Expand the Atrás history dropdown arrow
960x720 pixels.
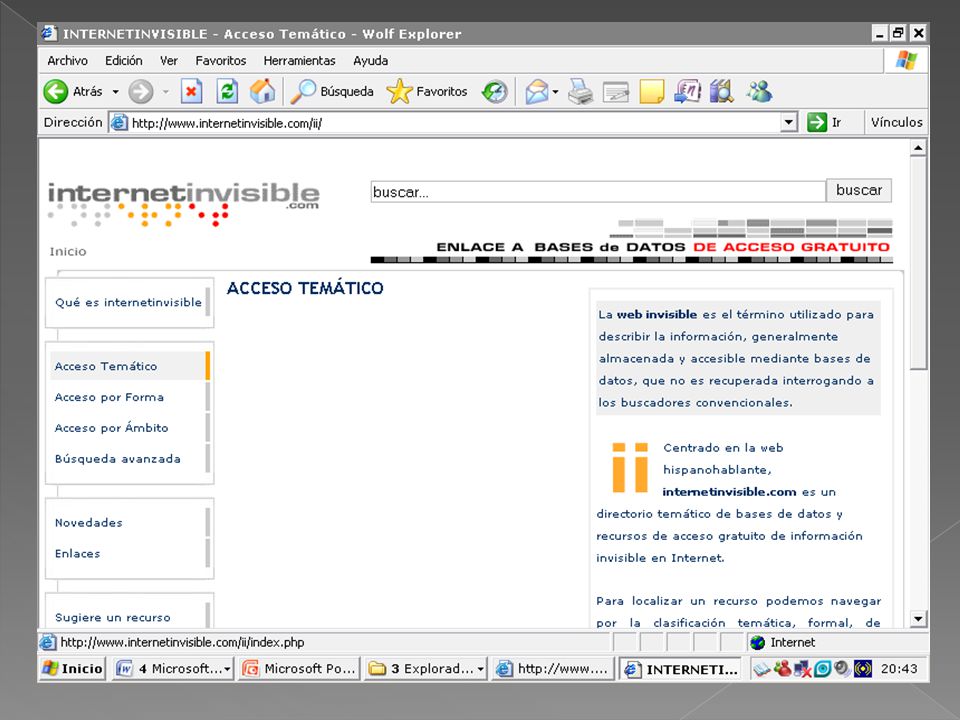(x=115, y=92)
